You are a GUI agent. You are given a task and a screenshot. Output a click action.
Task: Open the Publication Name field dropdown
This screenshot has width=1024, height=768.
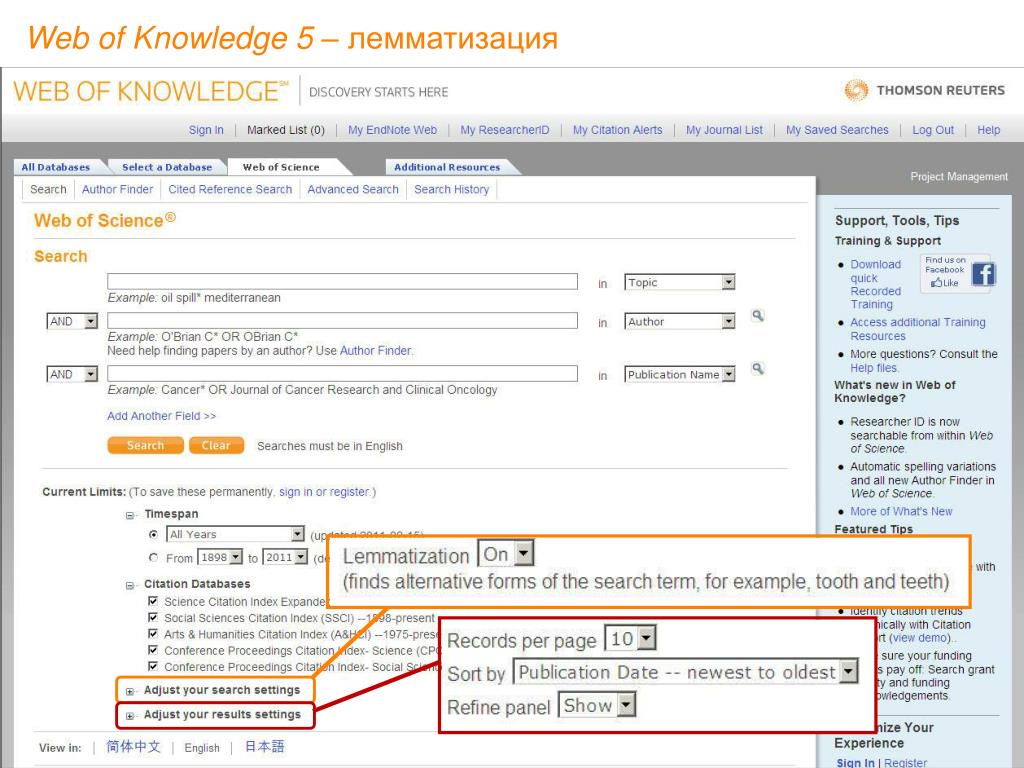pyautogui.click(x=680, y=374)
